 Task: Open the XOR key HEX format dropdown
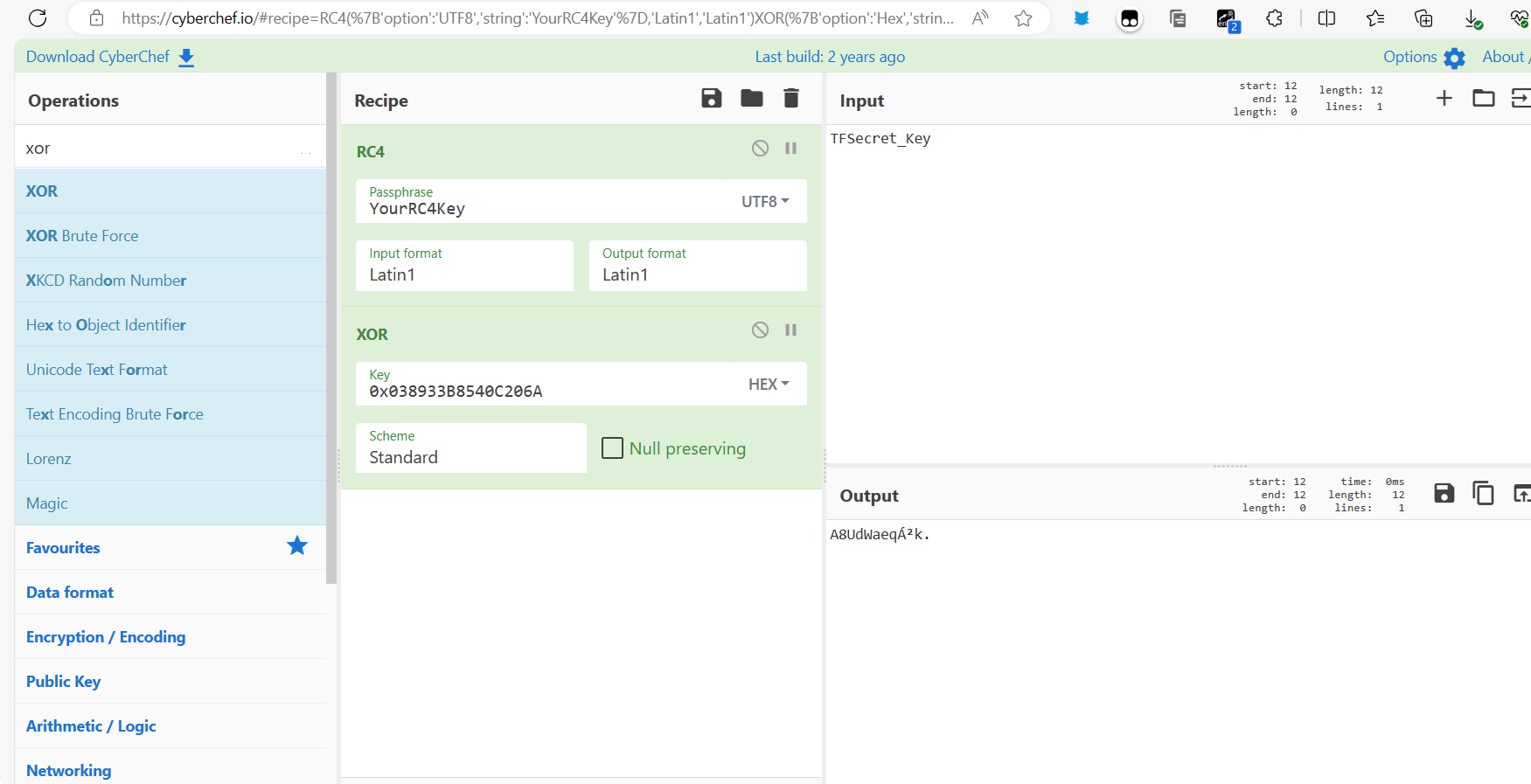769,384
